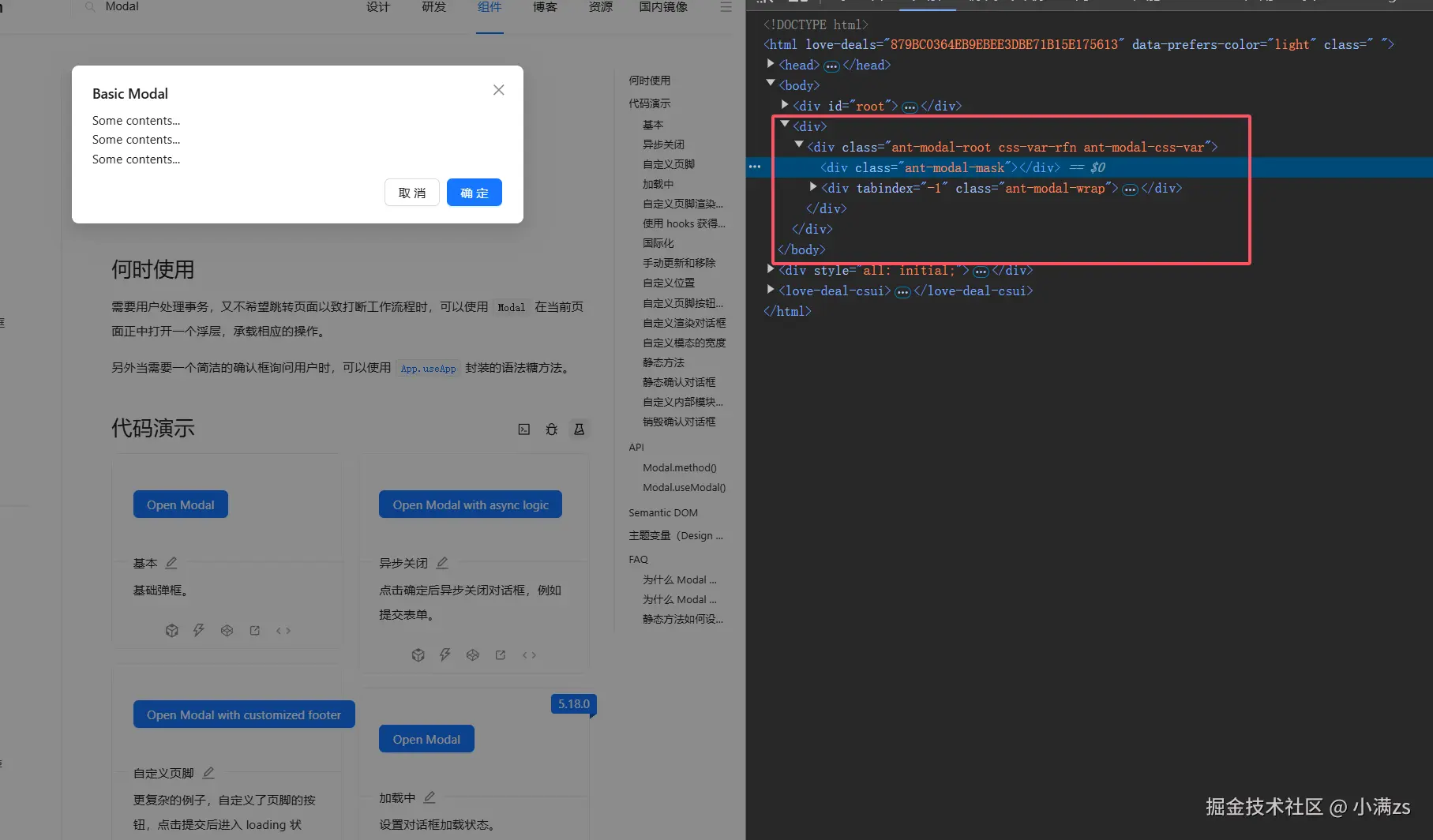The width and height of the screenshot is (1433, 840).
Task: Go to 加载中 anchor in sidebar
Action: coord(658,184)
